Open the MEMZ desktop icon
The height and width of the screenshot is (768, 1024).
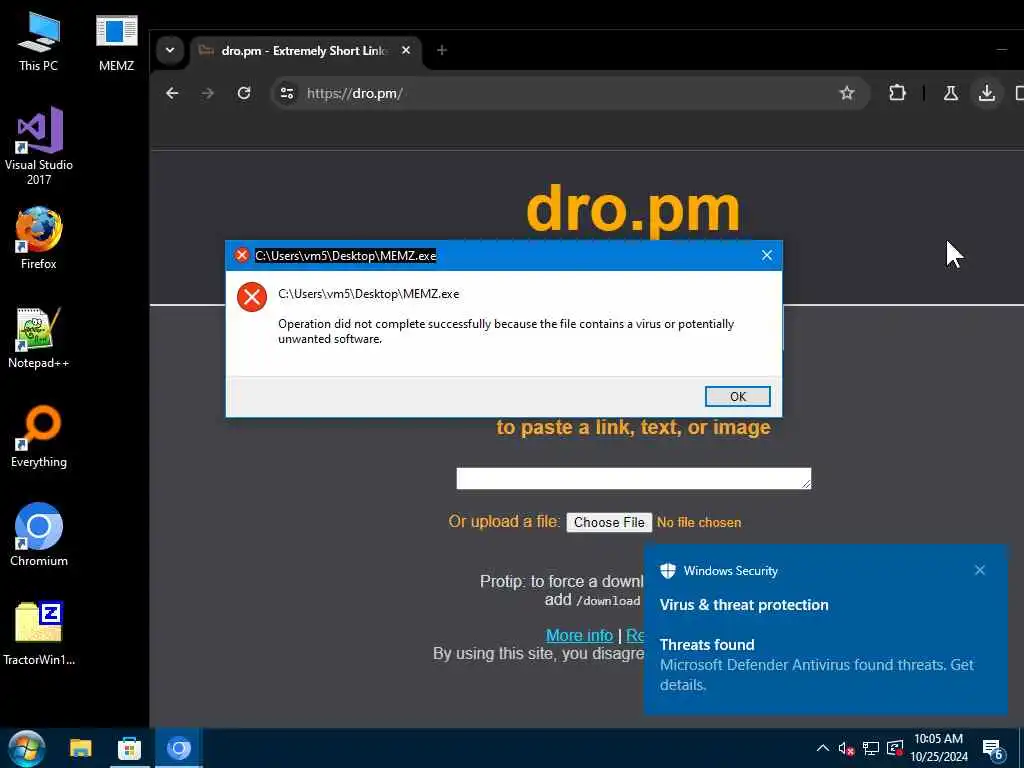tap(116, 42)
